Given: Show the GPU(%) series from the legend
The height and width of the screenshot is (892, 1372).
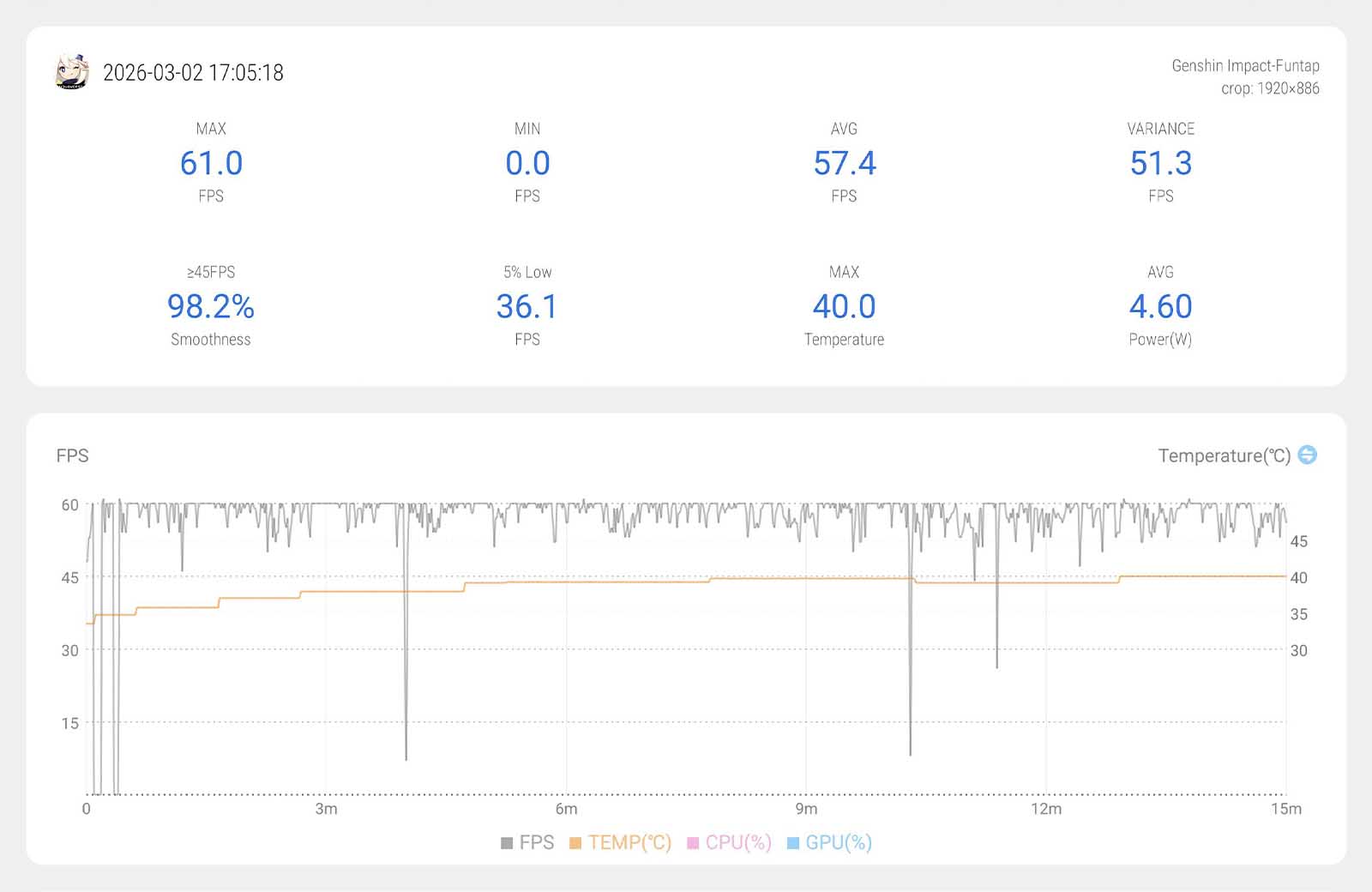Looking at the screenshot, I should click(829, 842).
